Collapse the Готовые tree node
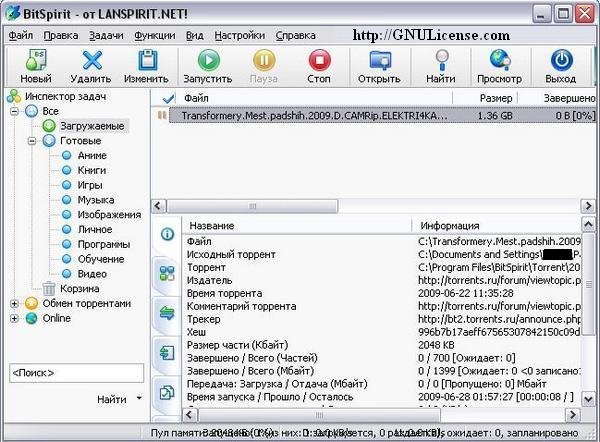Image resolution: width=600 pixels, height=442 pixels. [32, 141]
